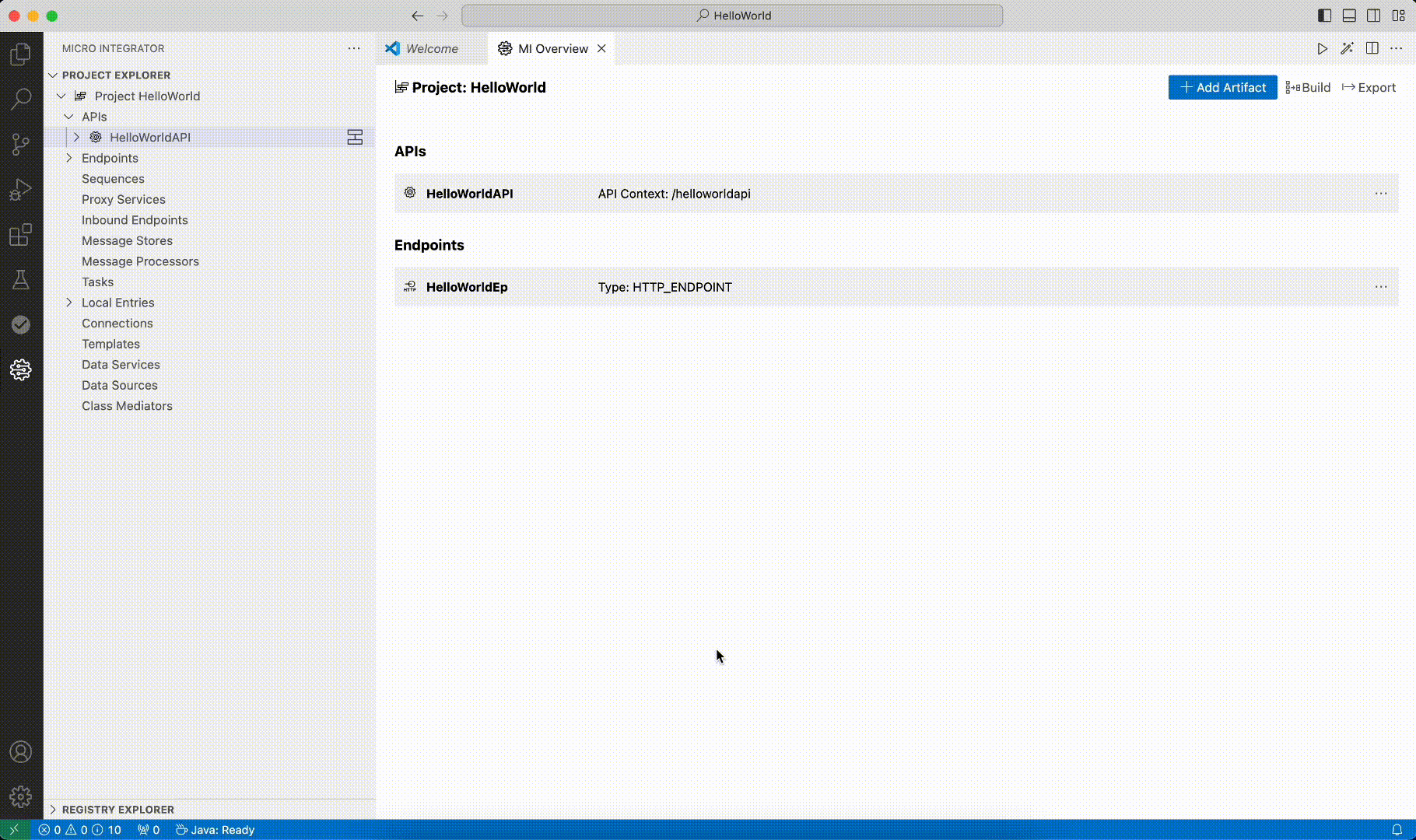Click the HelloWorld command center search field

point(732,16)
